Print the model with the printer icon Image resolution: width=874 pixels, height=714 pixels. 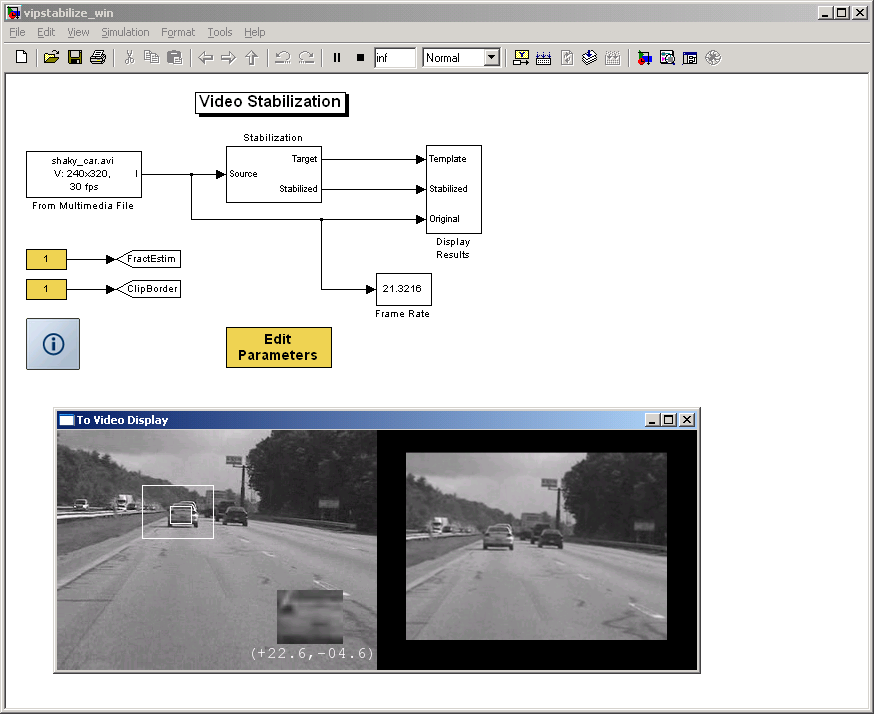click(x=98, y=57)
